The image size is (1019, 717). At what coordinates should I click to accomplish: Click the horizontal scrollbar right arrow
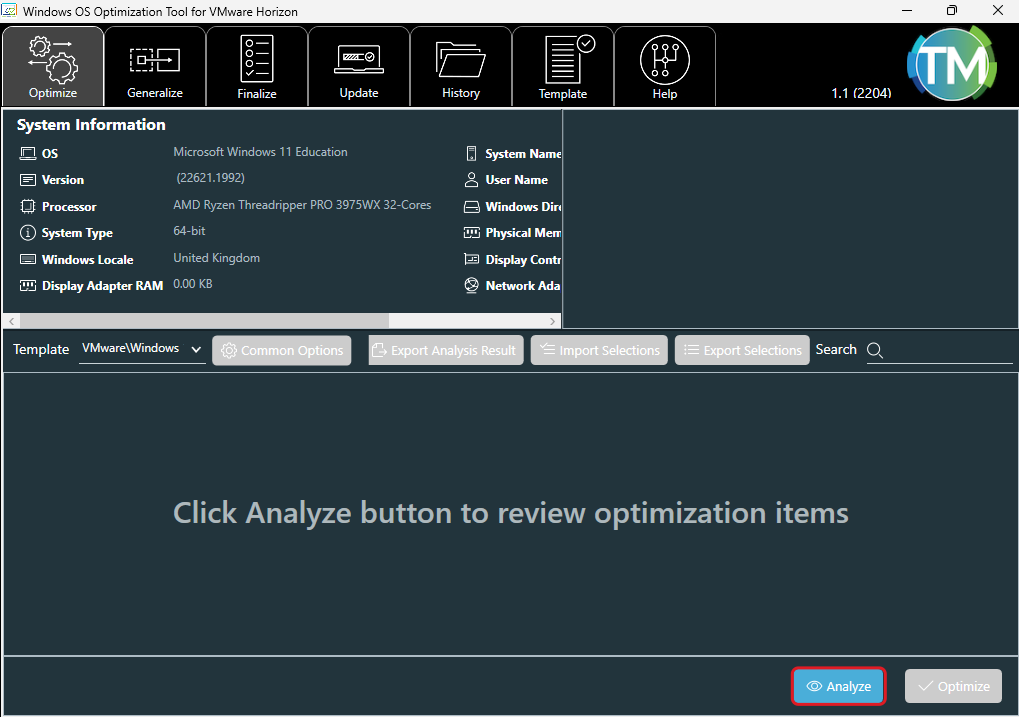pyautogui.click(x=553, y=321)
